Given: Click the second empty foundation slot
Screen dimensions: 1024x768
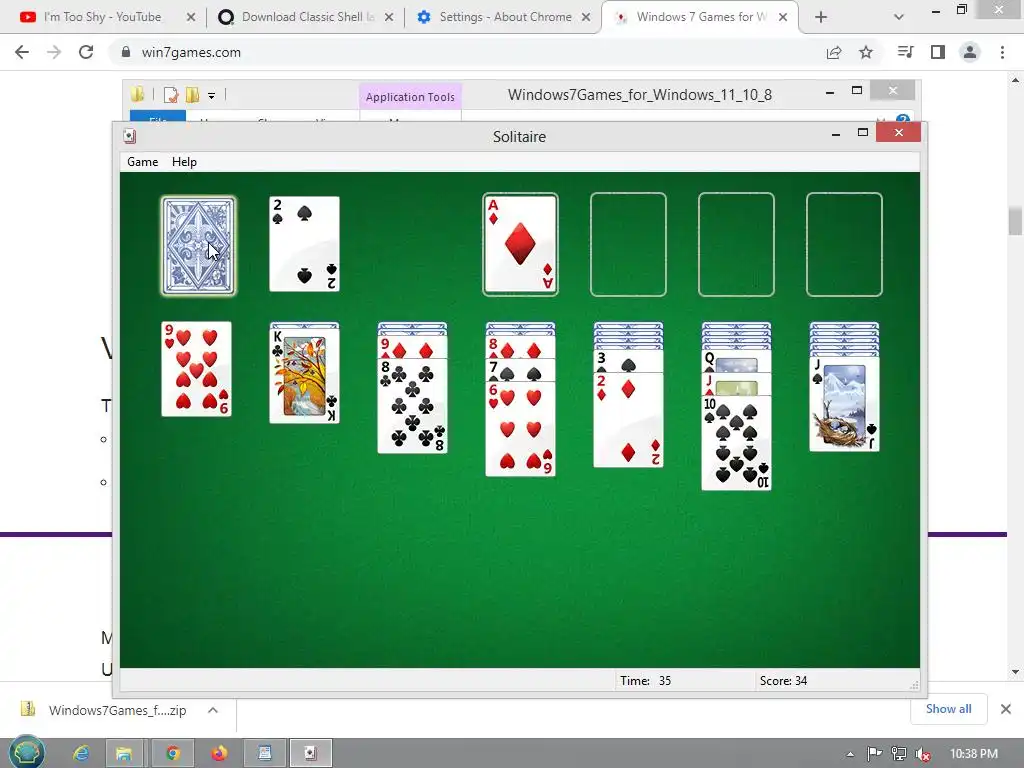Looking at the screenshot, I should [x=628, y=244].
